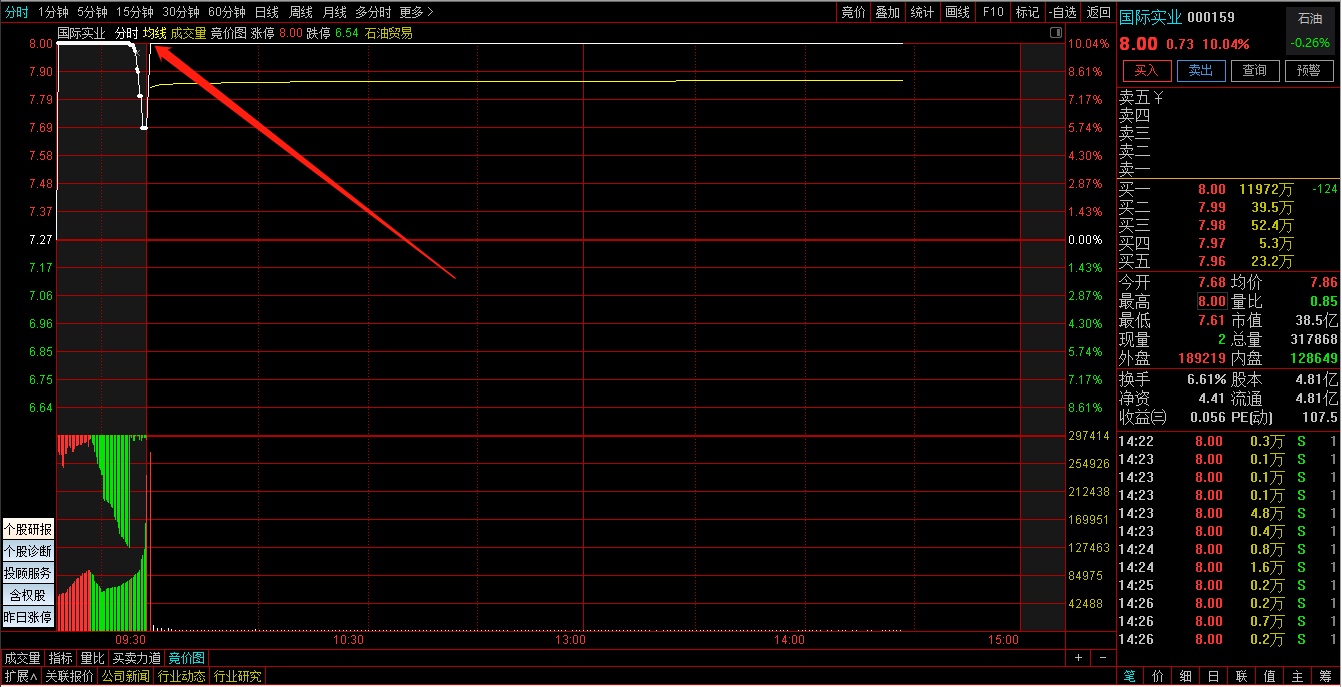Viewport: 1342px width, 687px height.
Task: Activate the 画线 drawing tool
Action: [x=958, y=12]
